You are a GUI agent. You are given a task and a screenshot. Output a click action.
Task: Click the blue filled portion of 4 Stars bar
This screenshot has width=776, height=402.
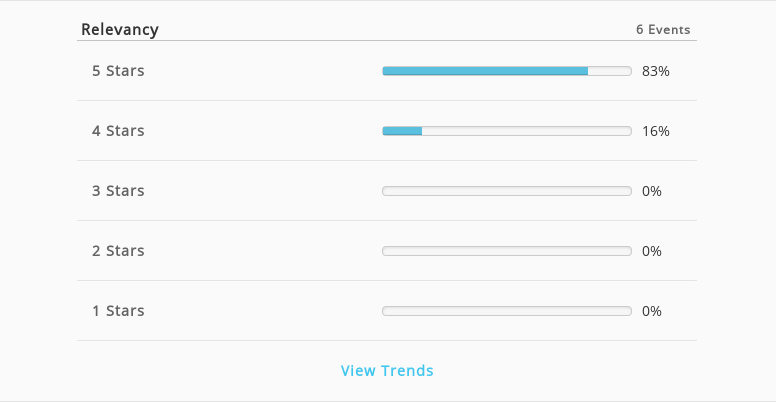(x=402, y=131)
